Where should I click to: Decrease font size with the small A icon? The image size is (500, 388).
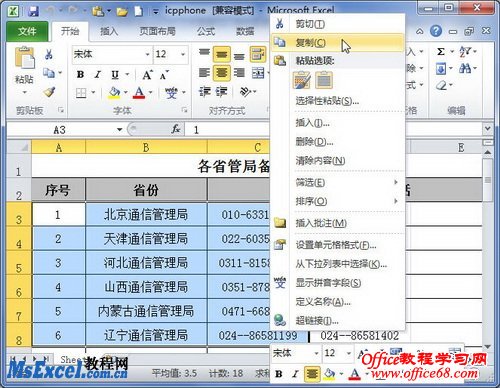point(164,75)
